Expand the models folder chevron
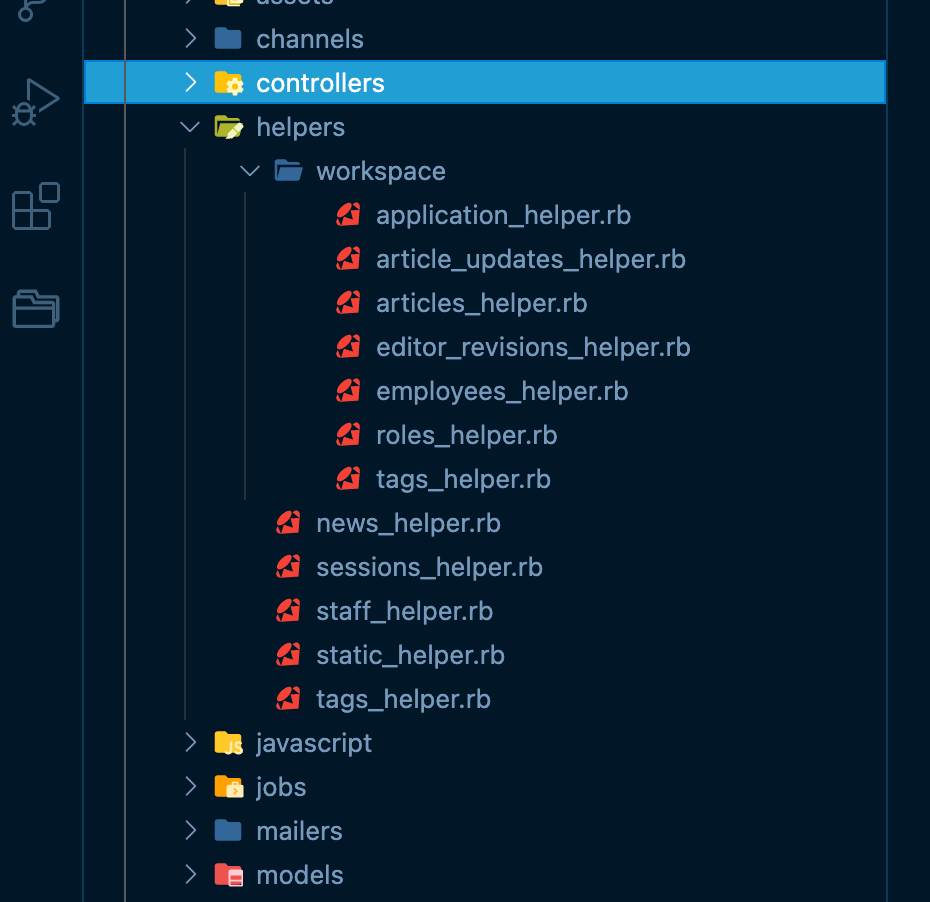The height and width of the screenshot is (902, 930). 190,874
